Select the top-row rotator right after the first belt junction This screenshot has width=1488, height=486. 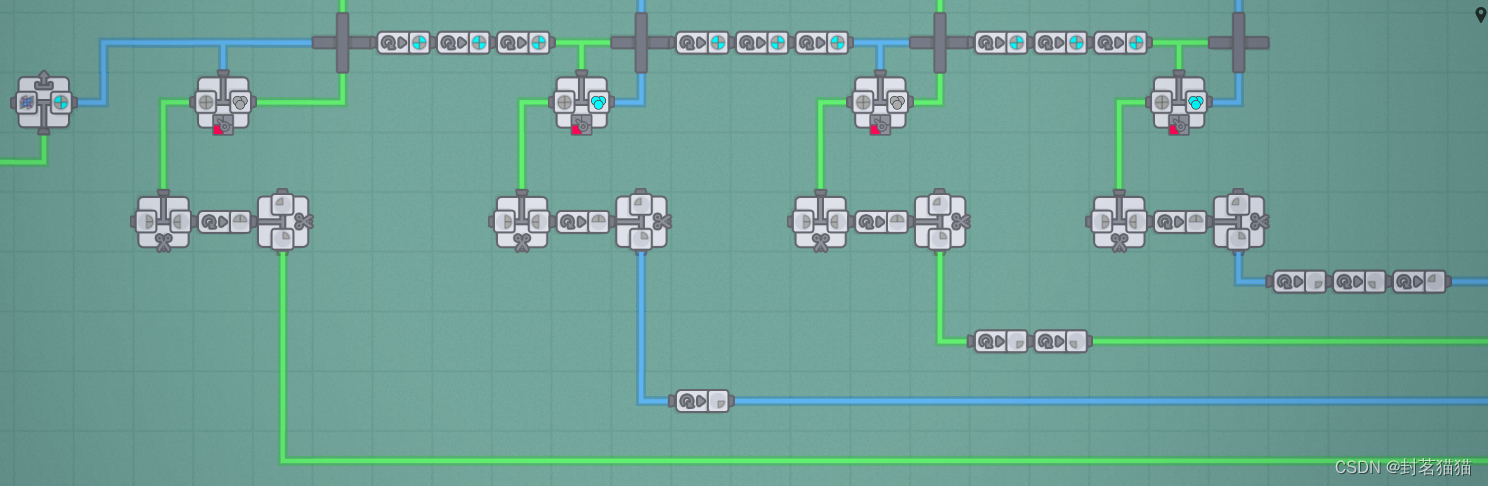click(x=403, y=43)
